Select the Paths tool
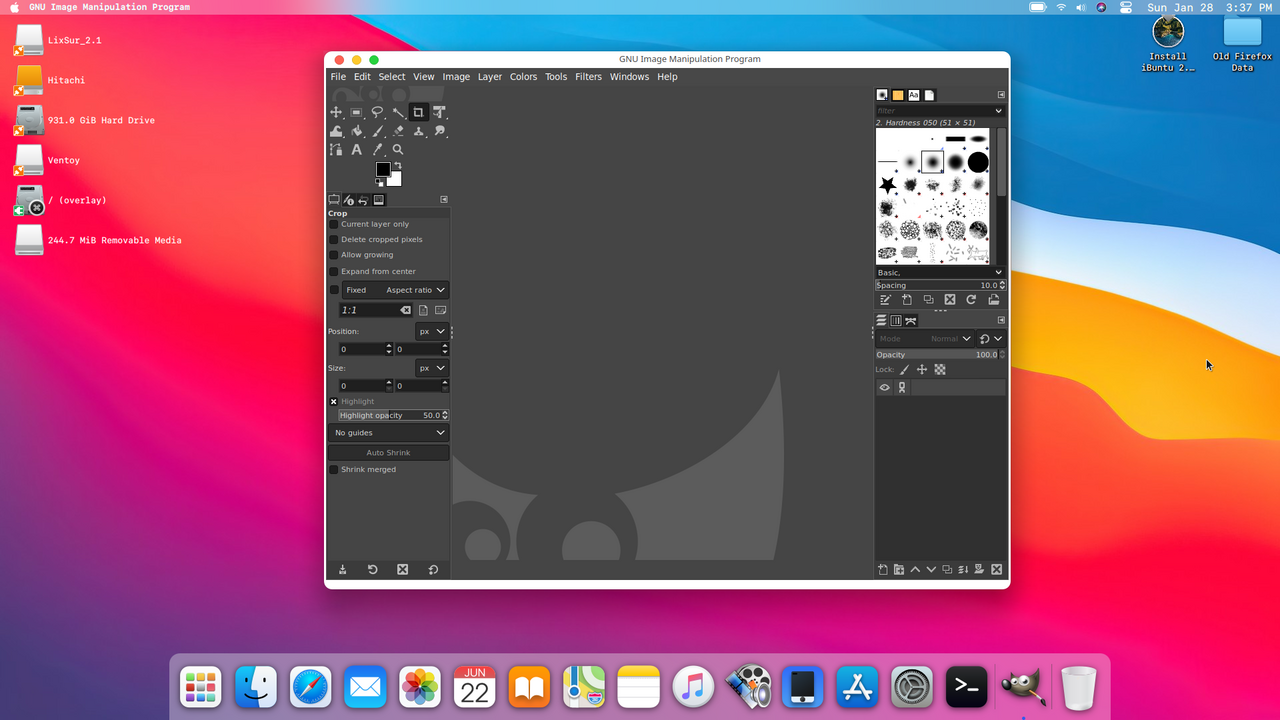Viewport: 1280px width, 720px height. pyautogui.click(x=336, y=150)
